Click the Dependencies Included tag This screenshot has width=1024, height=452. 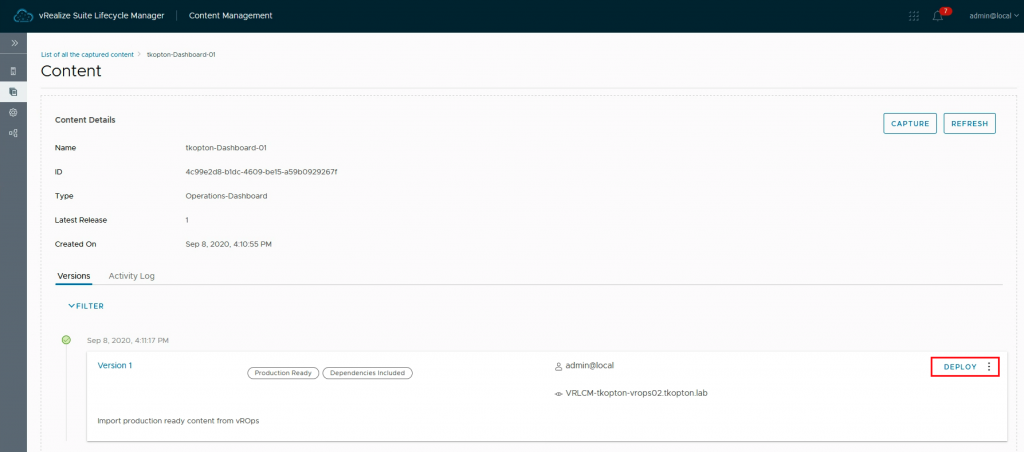pos(368,373)
